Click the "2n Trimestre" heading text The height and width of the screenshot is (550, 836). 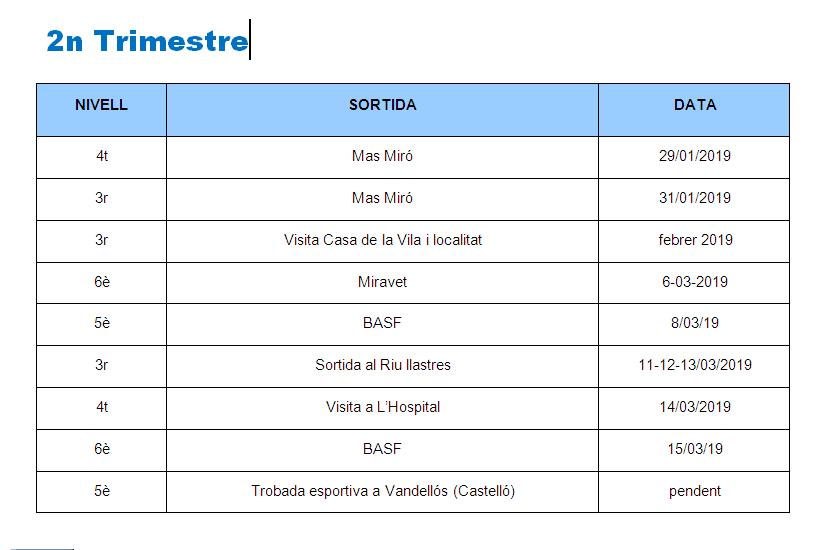[146, 41]
